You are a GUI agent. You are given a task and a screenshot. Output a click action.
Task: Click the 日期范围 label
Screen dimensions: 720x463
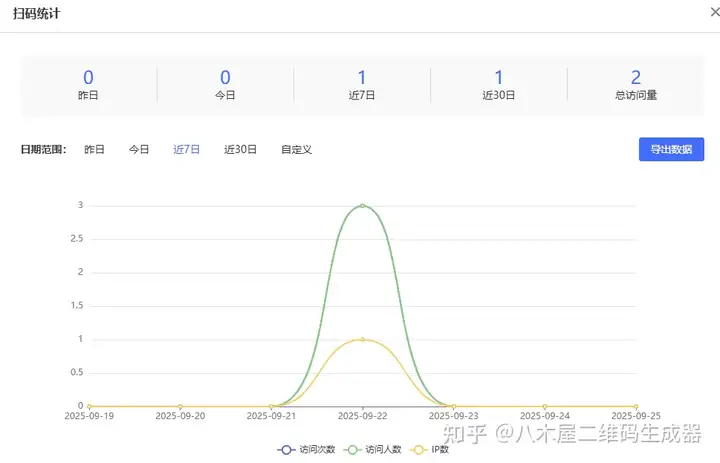(43, 149)
